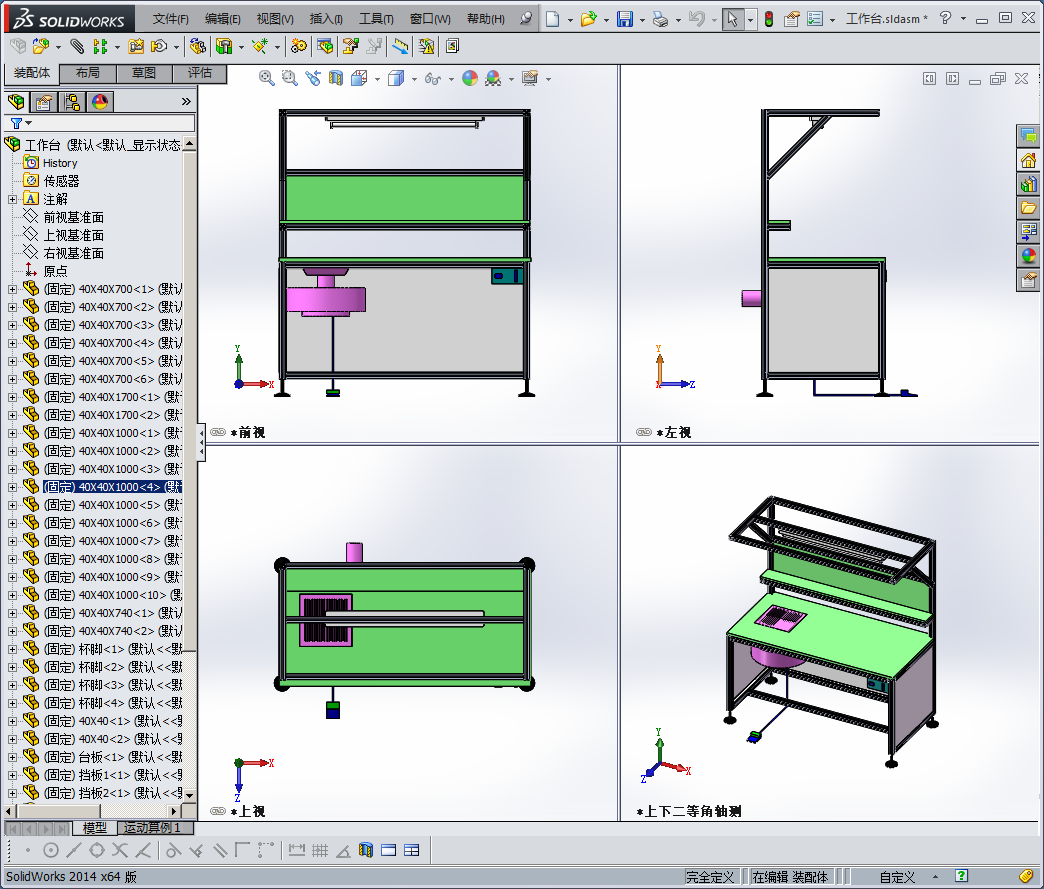Toggle the filter icon above the design tree
Viewport: 1044px width, 889px height.
tap(17, 123)
